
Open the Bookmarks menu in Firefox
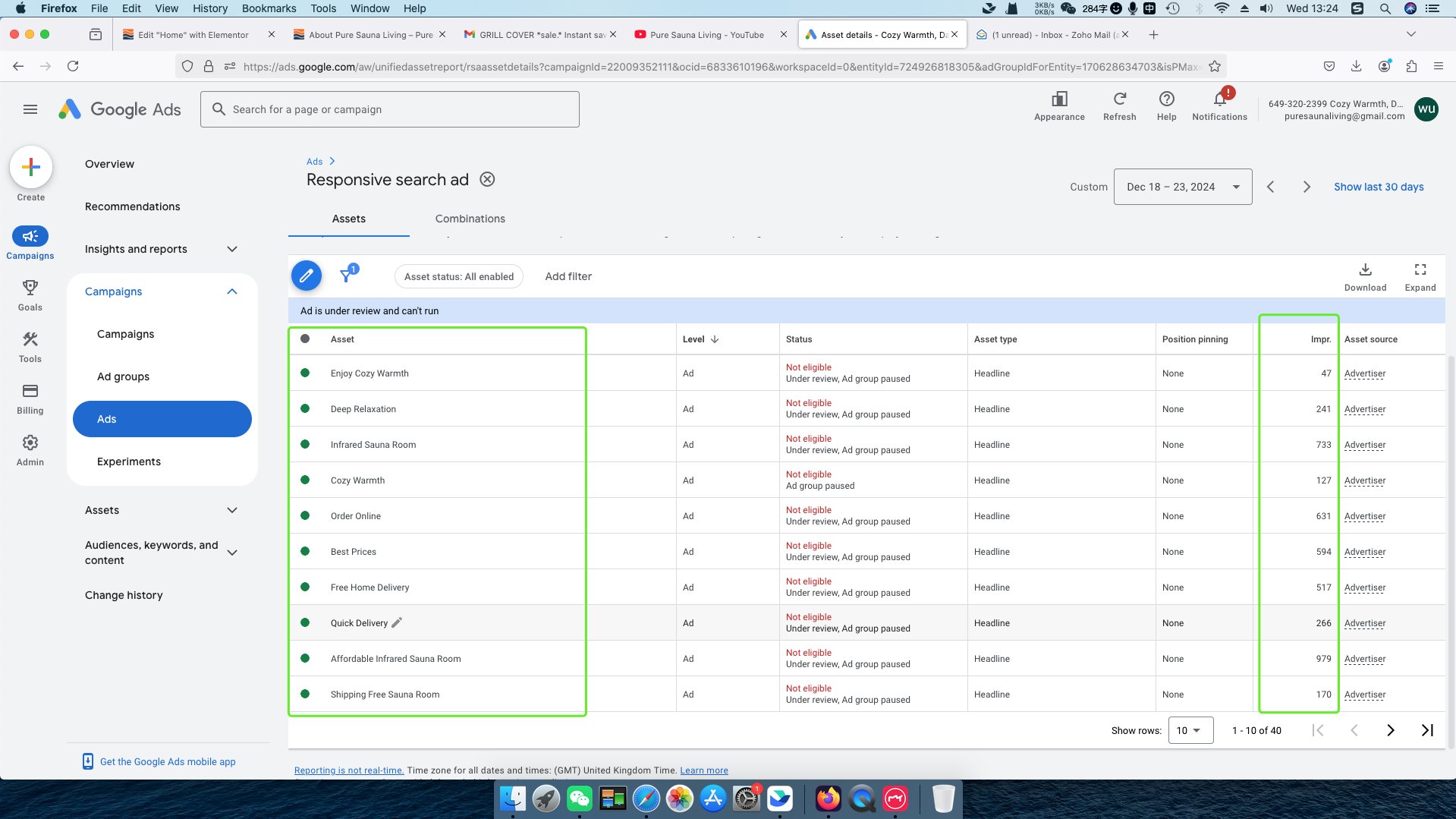click(x=269, y=8)
